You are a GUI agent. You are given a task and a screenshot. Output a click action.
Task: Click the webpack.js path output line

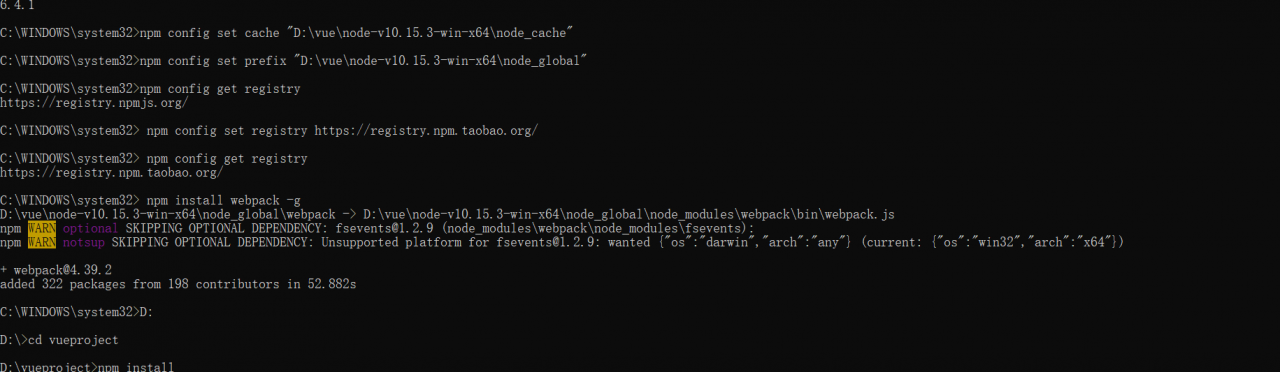point(447,215)
